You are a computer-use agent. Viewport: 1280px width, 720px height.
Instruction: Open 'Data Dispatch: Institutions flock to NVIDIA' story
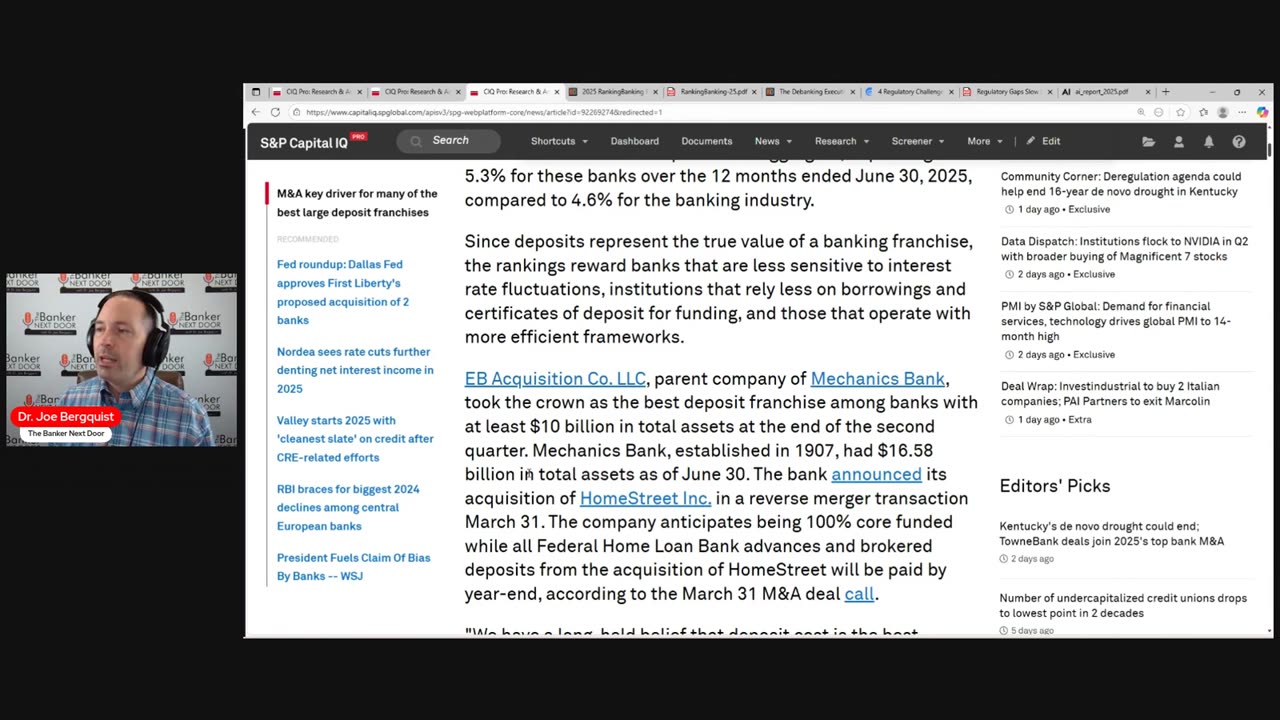point(1124,249)
